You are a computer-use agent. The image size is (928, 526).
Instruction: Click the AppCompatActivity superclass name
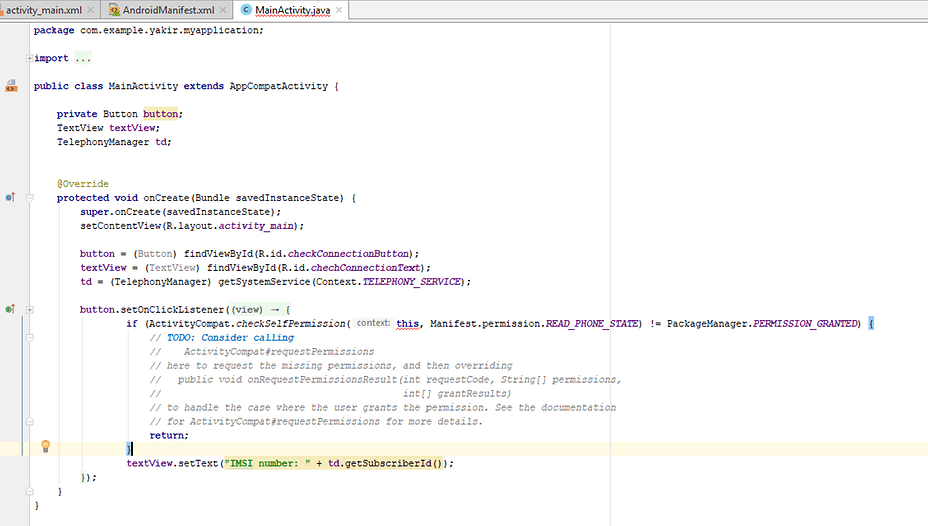(279, 86)
